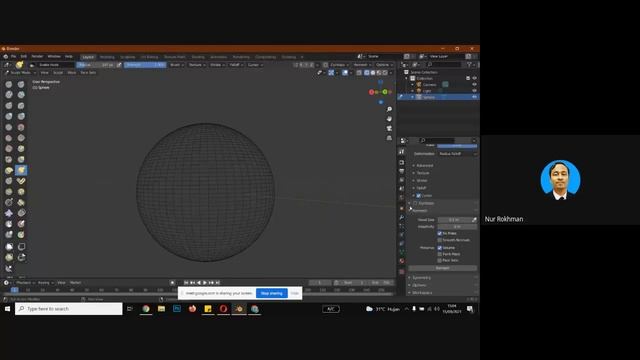The width and height of the screenshot is (640, 360).
Task: Click the Windows search box
Action: 69,309
